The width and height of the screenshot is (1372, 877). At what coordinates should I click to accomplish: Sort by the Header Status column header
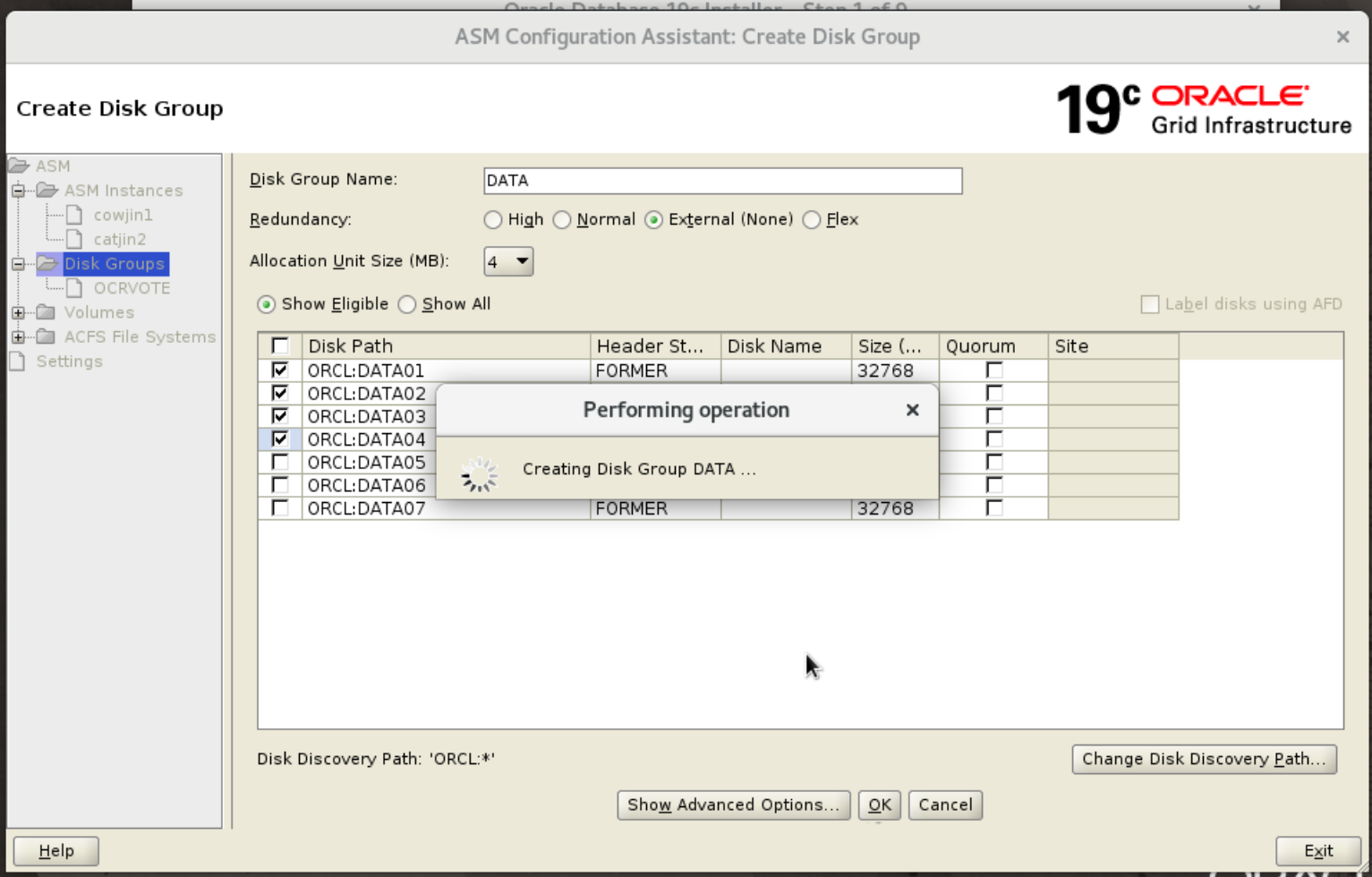point(655,345)
